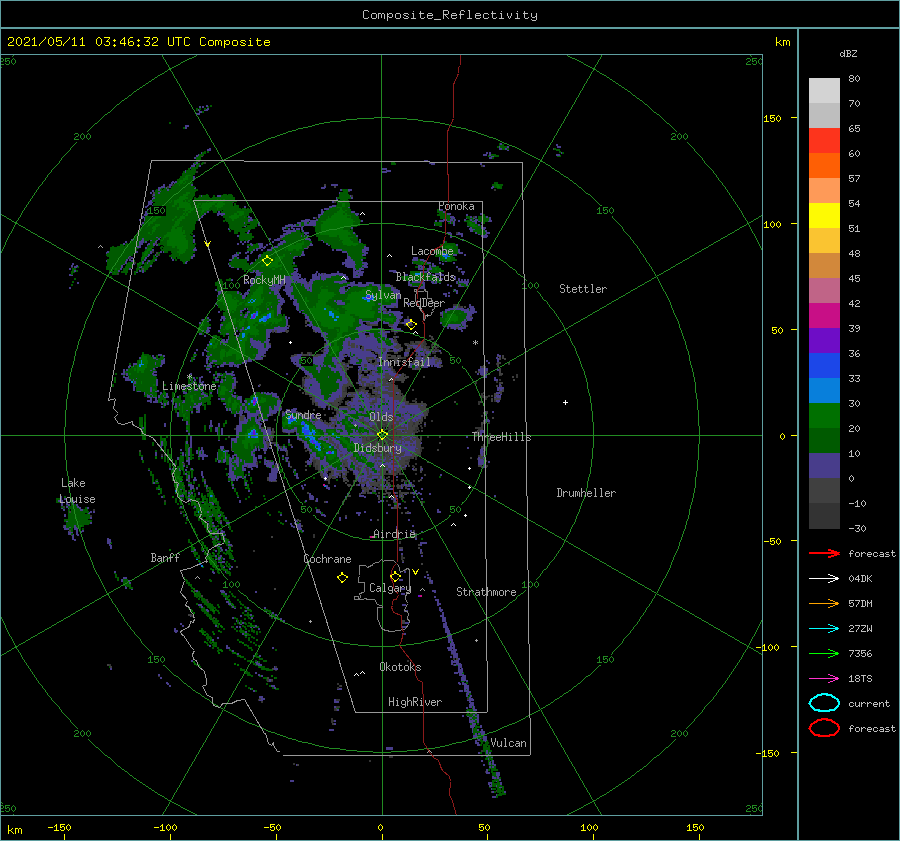Select the red forecast ellipse icon
Image resolution: width=900 pixels, height=841 pixels.
[x=824, y=728]
